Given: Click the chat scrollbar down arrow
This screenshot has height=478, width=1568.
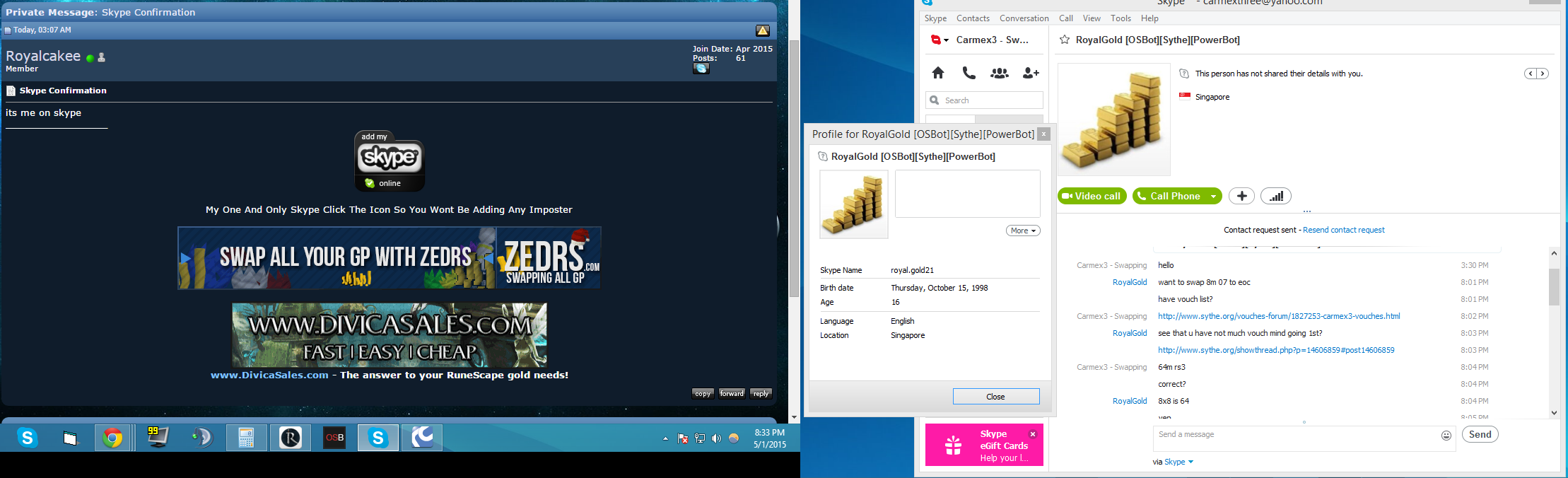Looking at the screenshot, I should (x=1554, y=412).
